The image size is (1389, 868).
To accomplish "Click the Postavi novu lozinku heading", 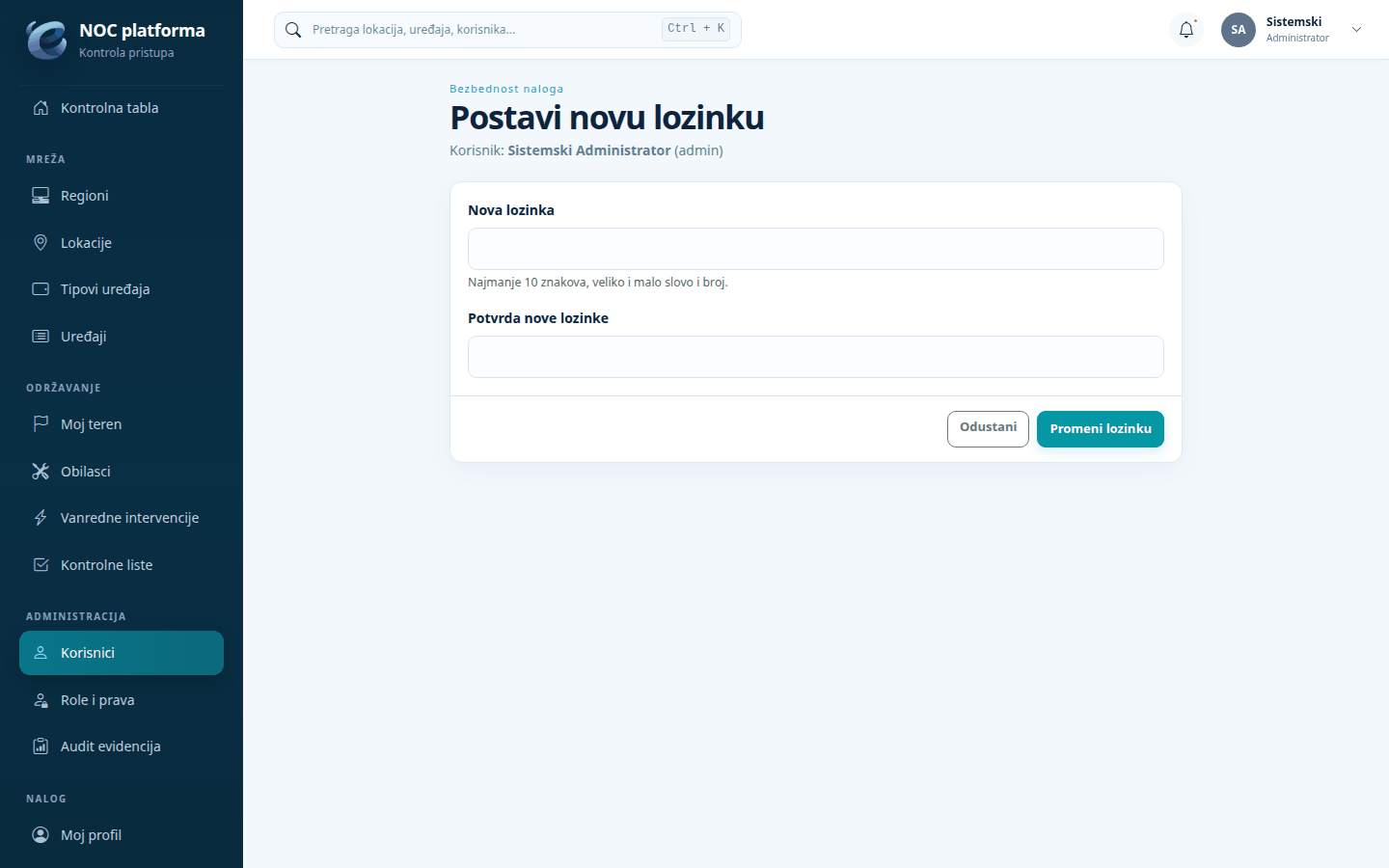I will [607, 118].
